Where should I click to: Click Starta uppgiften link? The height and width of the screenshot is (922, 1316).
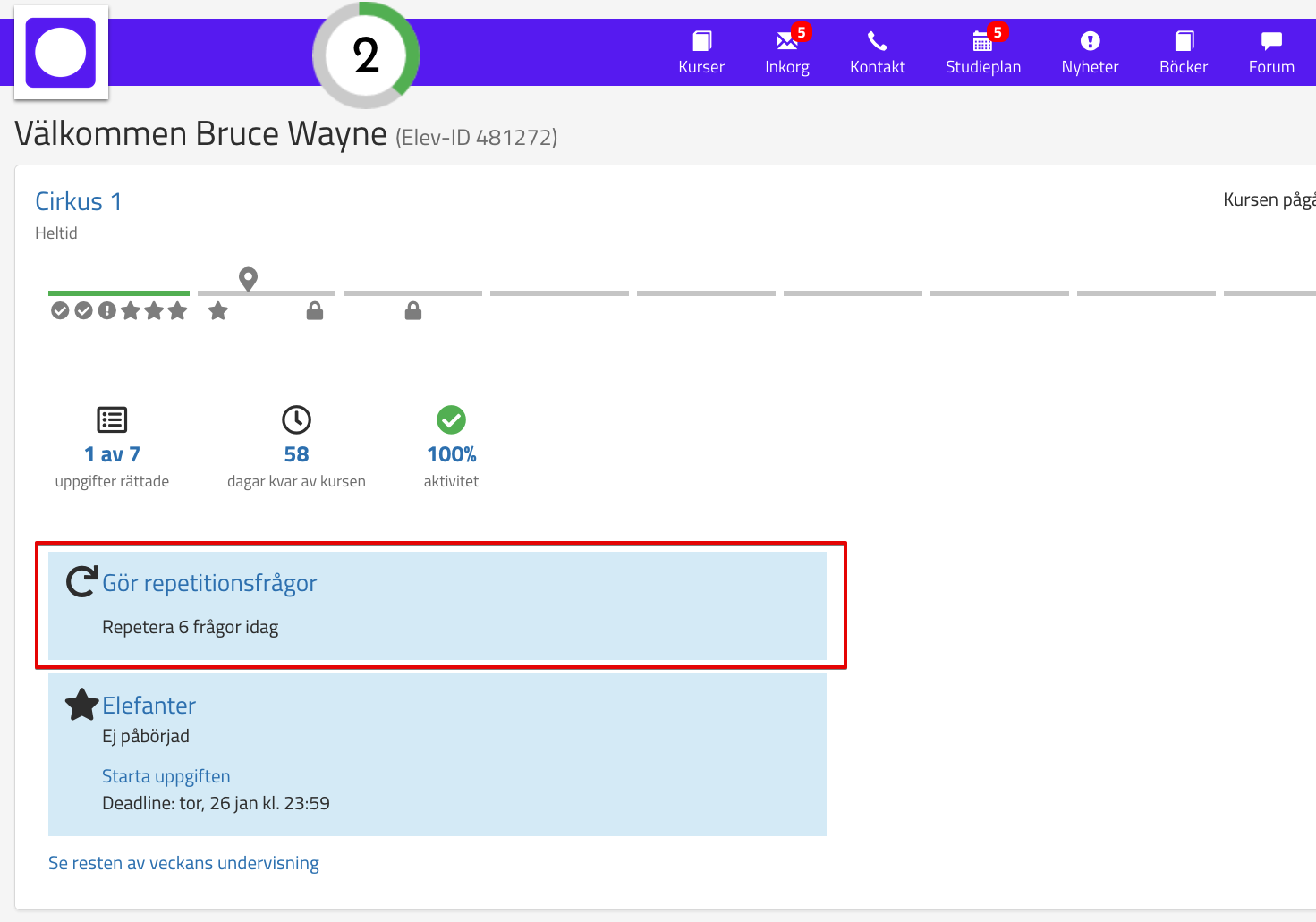click(x=166, y=776)
